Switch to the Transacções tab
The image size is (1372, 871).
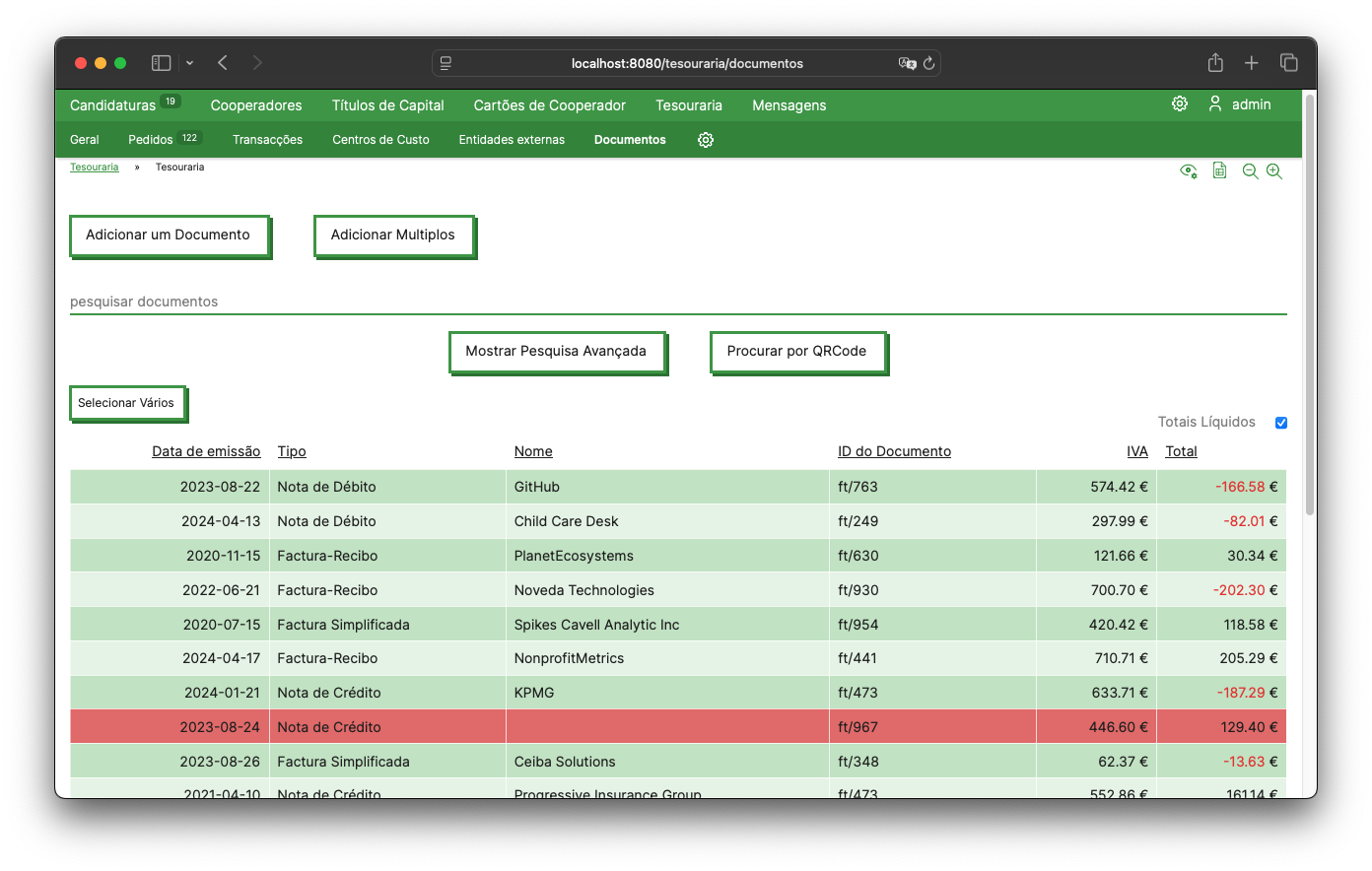267,140
